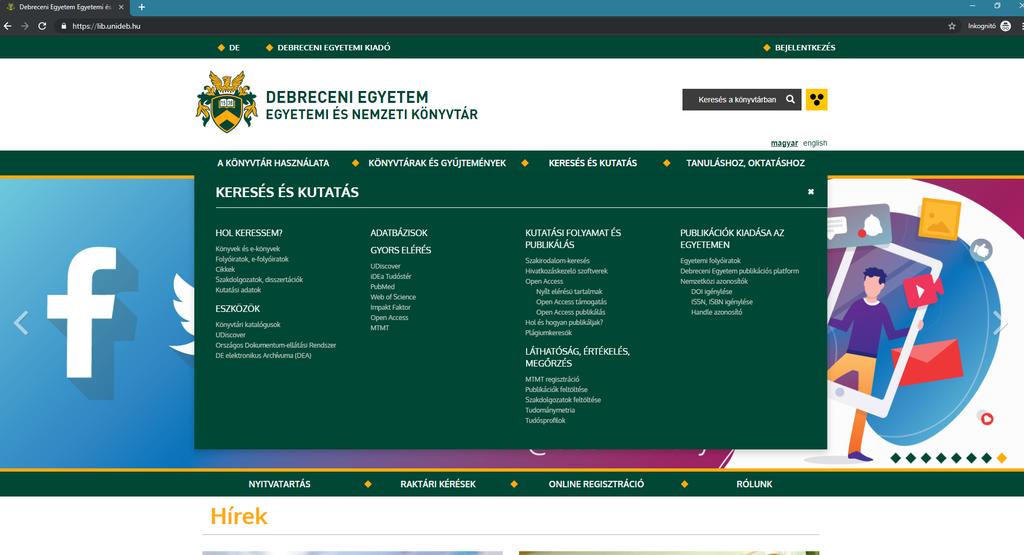Open DOI igénylése link
Screen dimensions: 1024x555
[712, 292]
